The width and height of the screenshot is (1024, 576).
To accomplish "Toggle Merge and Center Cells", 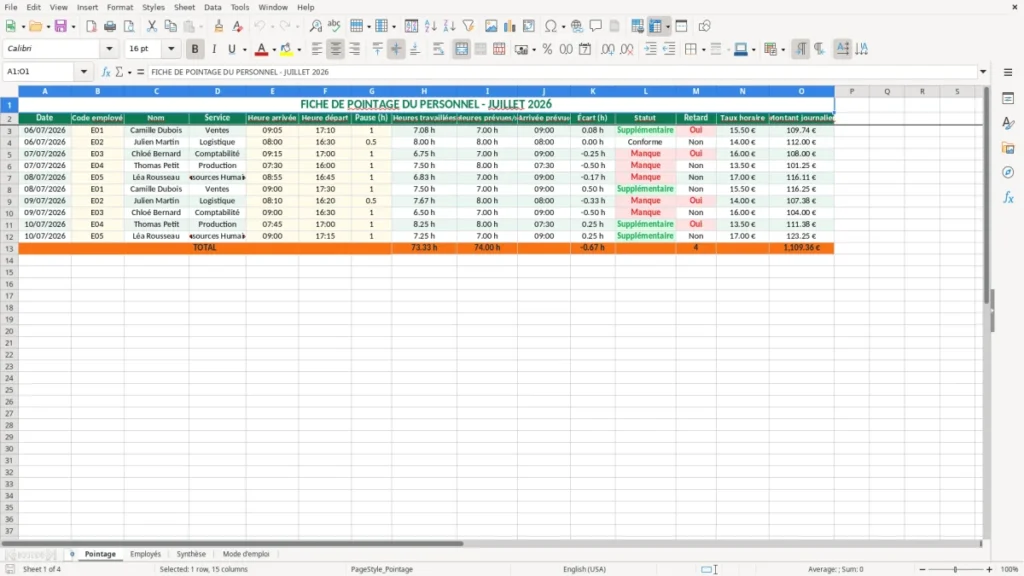I will pyautogui.click(x=462, y=49).
